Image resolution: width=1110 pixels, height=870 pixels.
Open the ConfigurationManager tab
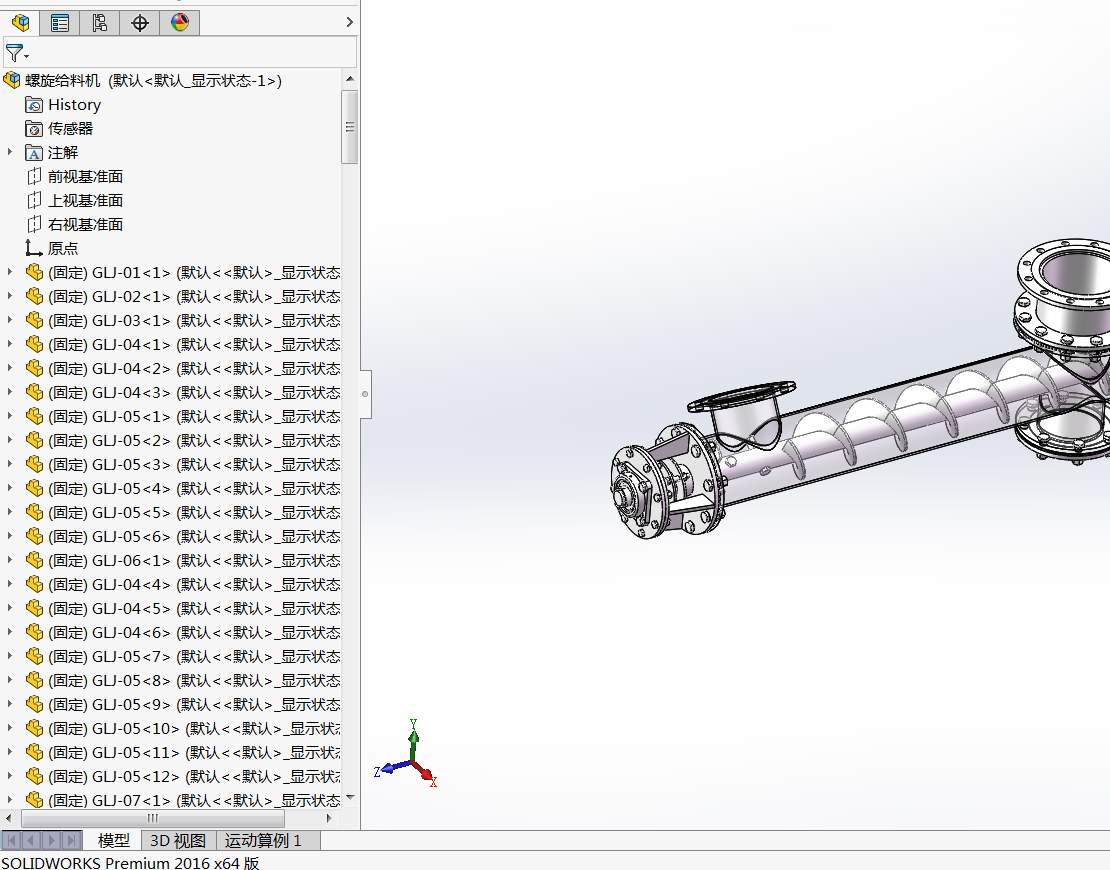click(x=100, y=23)
